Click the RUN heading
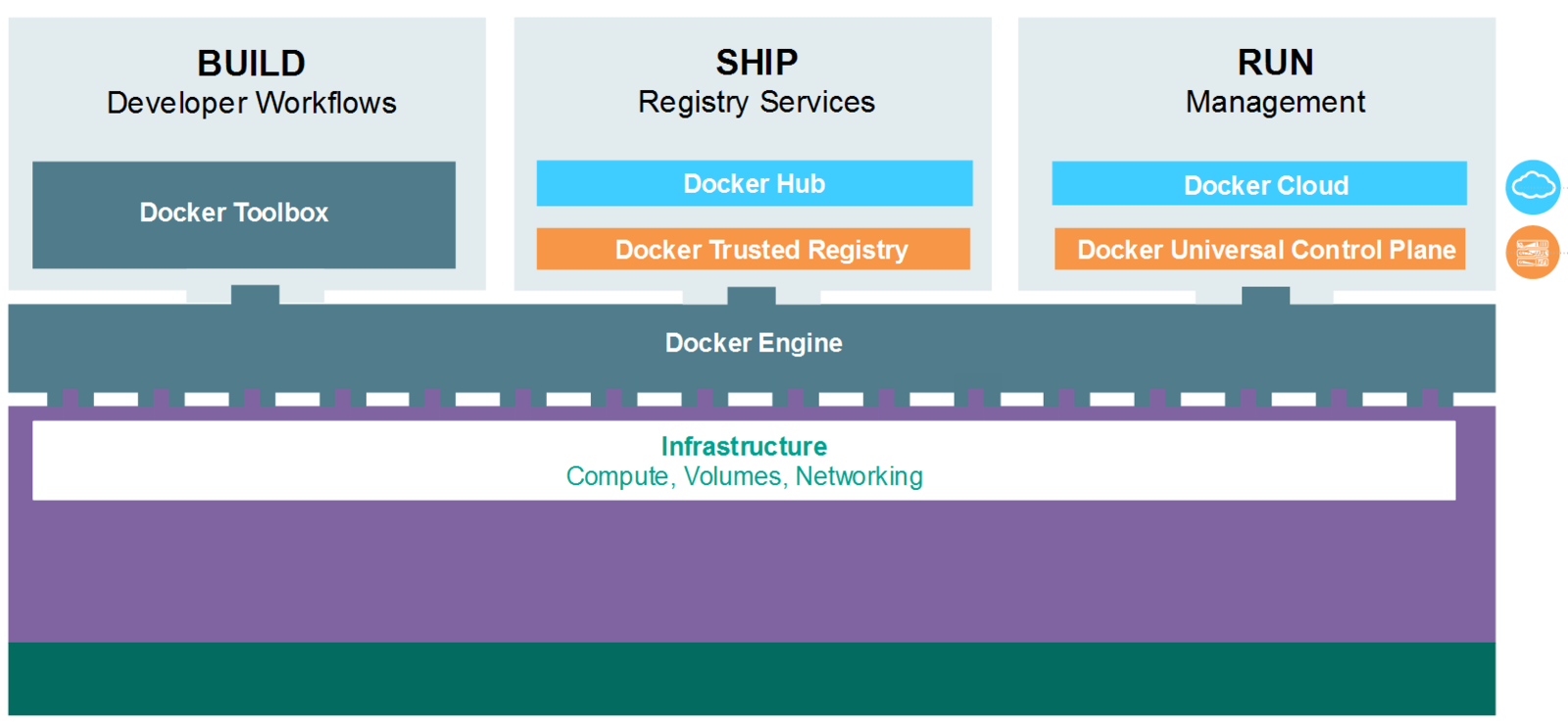 click(1275, 63)
